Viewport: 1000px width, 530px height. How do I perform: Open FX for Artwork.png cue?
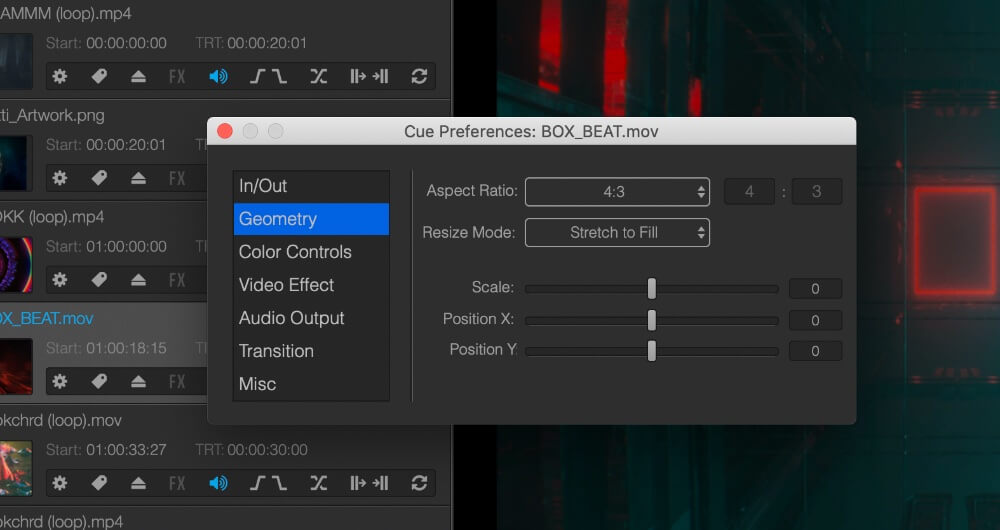[177, 178]
